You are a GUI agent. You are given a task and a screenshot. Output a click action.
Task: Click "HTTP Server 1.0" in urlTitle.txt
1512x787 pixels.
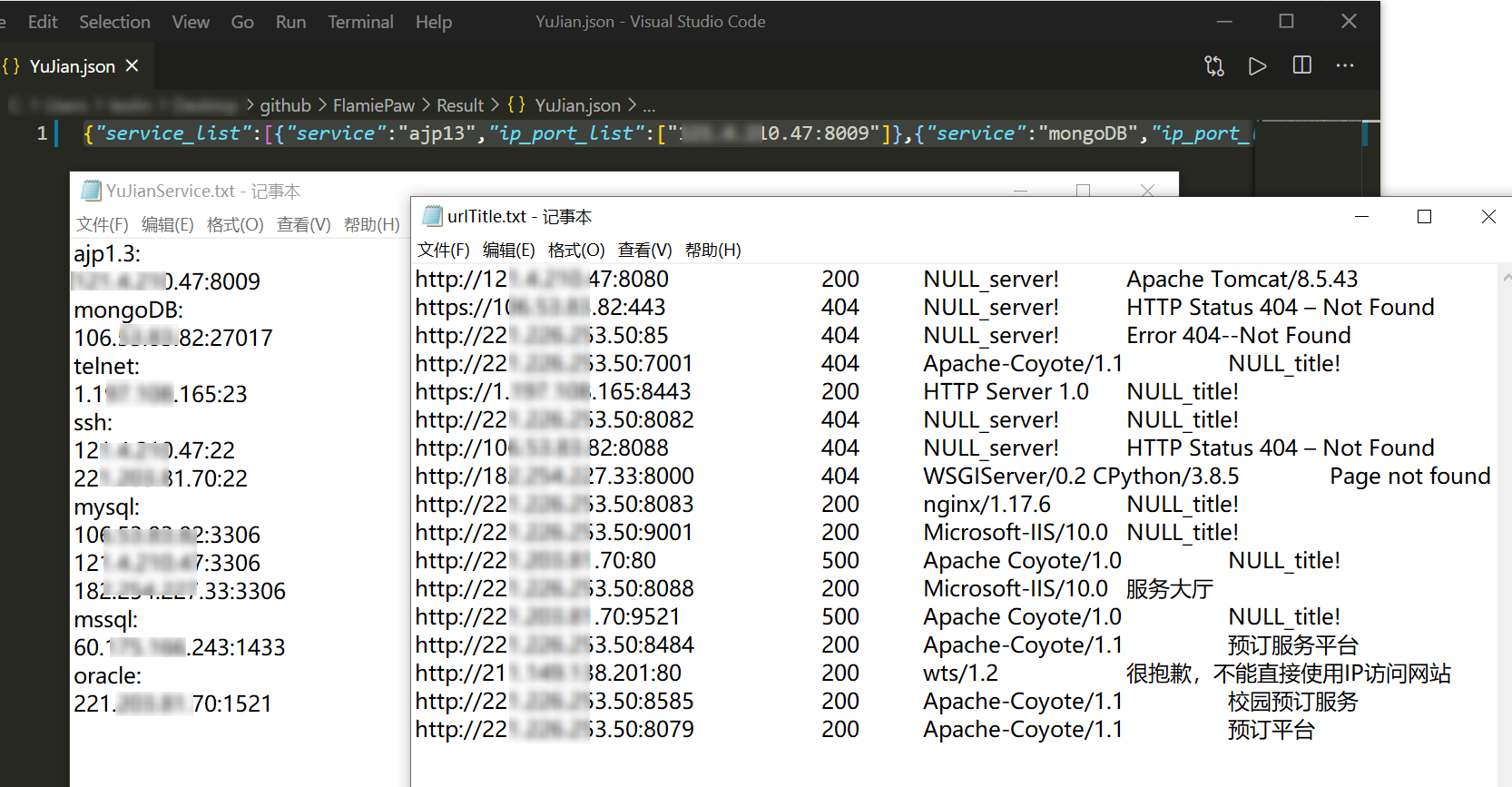(1006, 391)
